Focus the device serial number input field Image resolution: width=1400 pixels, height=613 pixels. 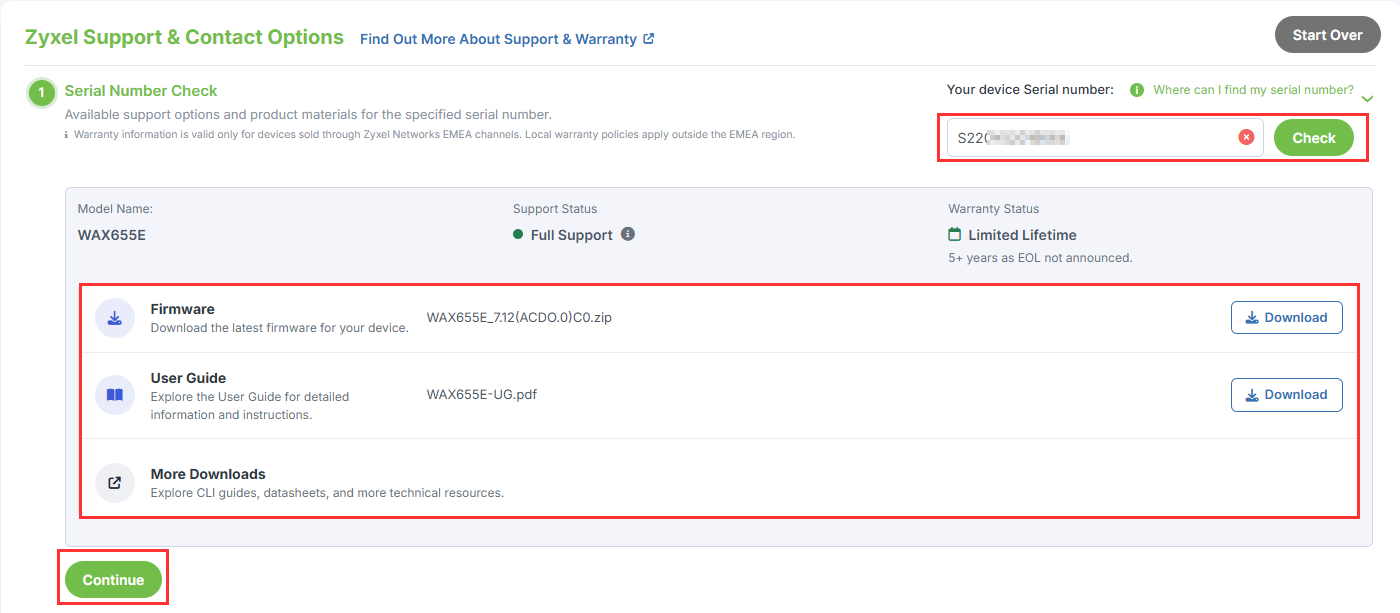[1105, 138]
